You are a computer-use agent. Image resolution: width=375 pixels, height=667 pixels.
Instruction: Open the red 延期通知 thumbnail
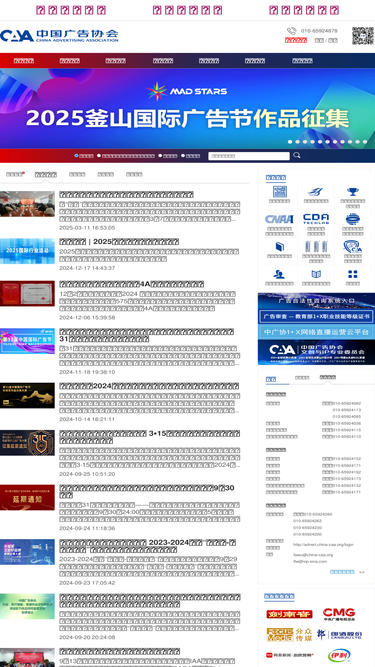point(27,497)
